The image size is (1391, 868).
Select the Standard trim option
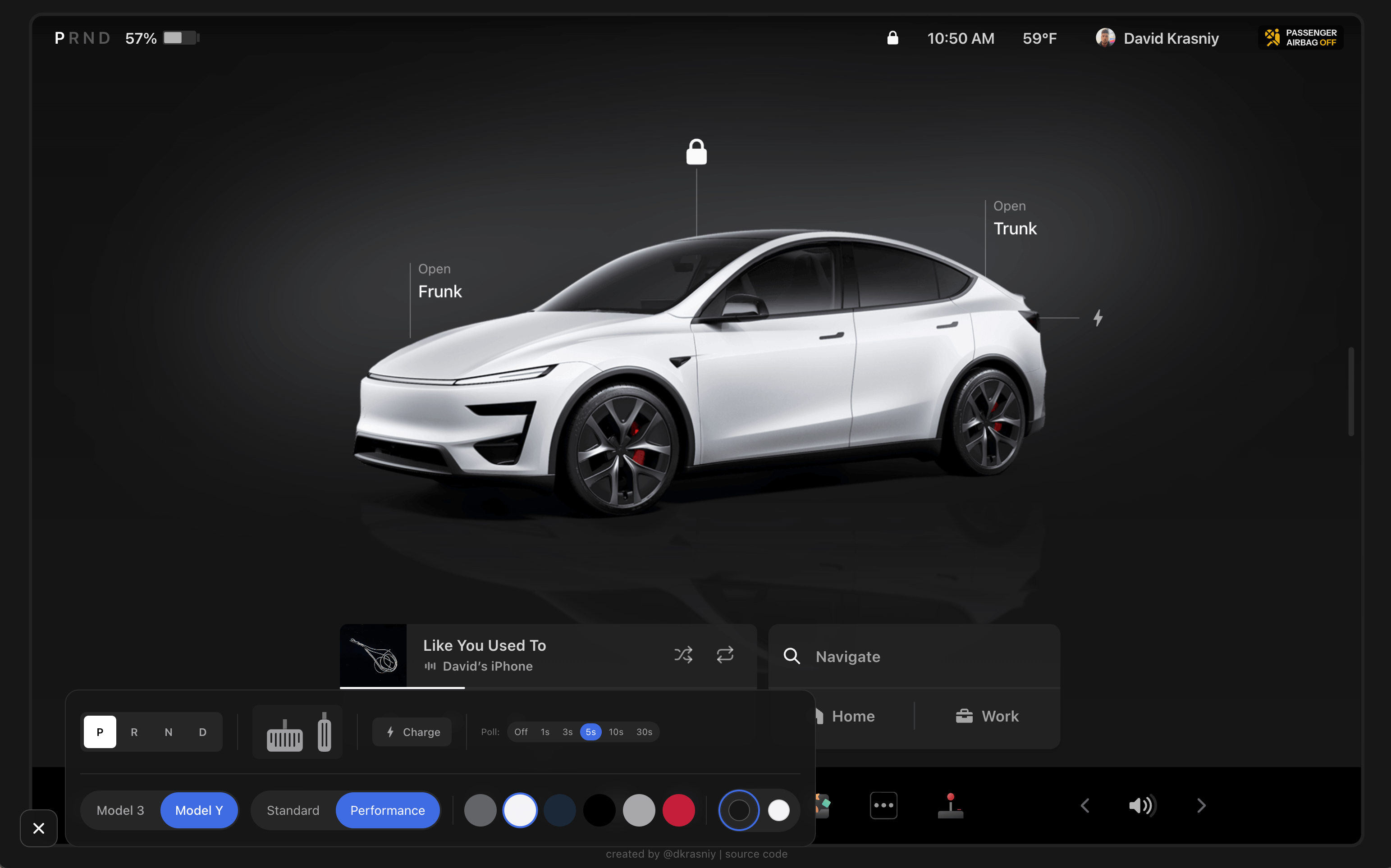293,810
